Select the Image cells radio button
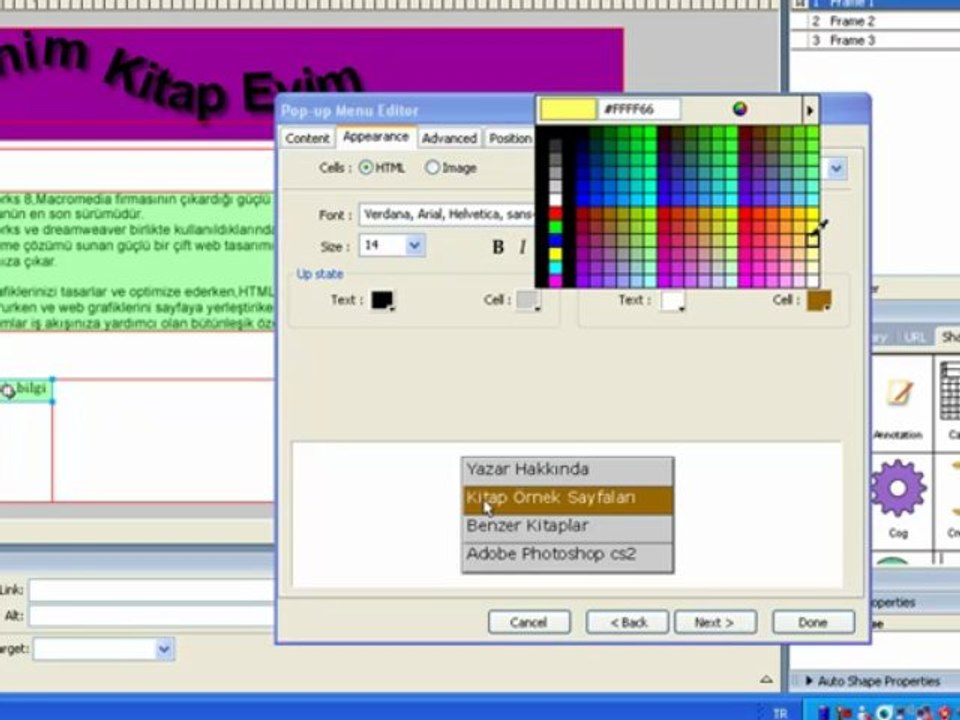Screen dimensions: 960x720 pyautogui.click(x=432, y=168)
